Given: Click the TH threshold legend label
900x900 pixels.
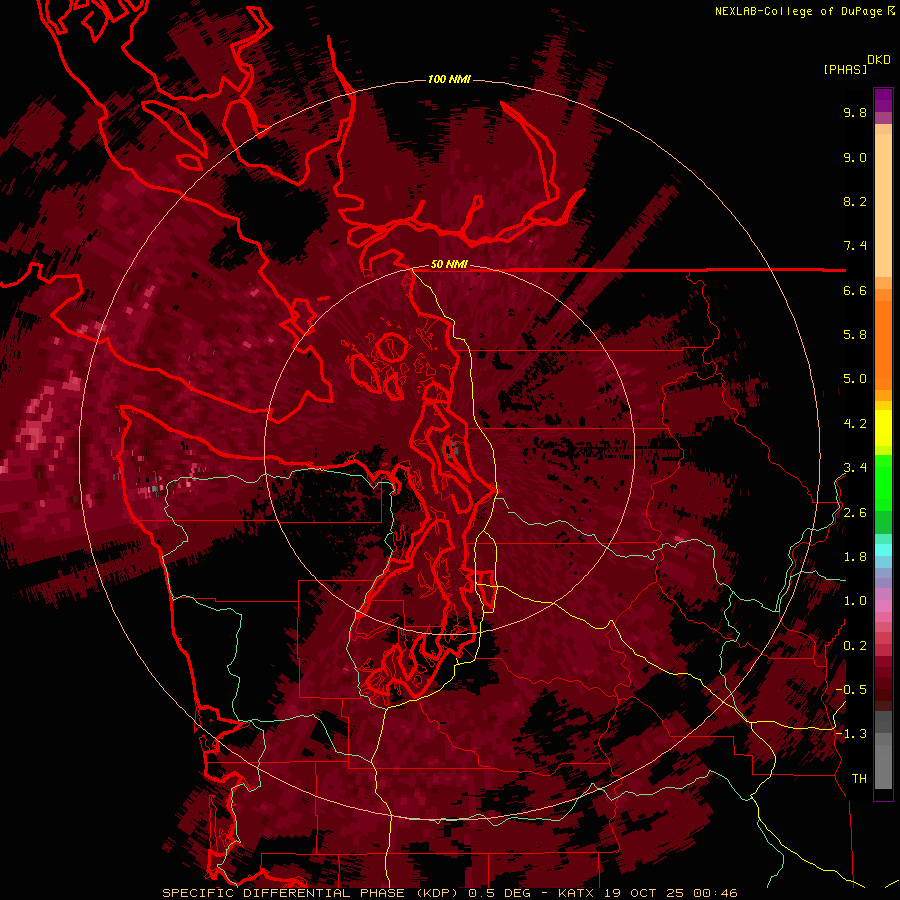Looking at the screenshot, I should pos(859,779).
